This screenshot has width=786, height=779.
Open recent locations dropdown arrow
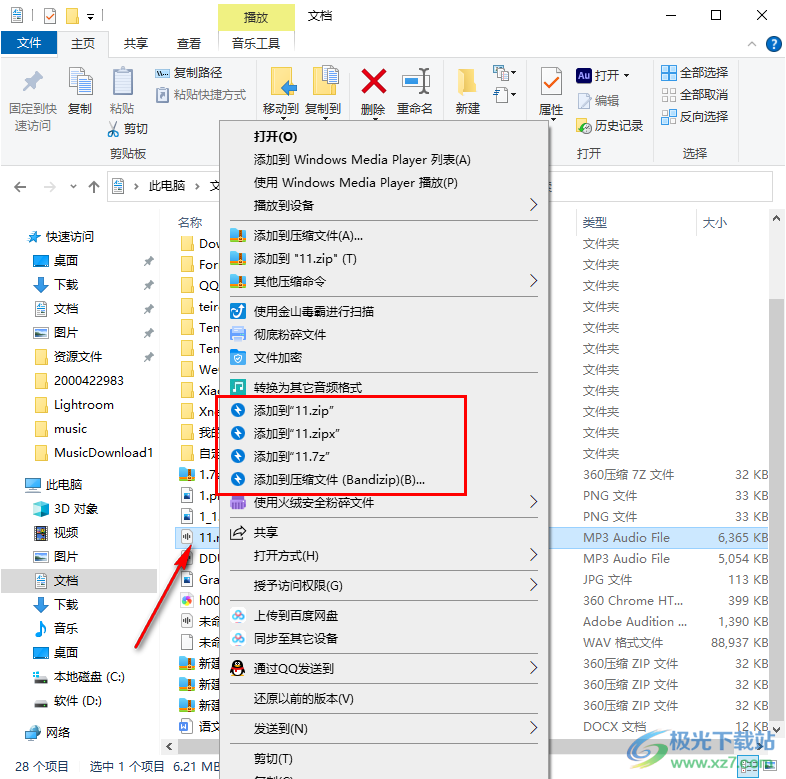(x=73, y=186)
